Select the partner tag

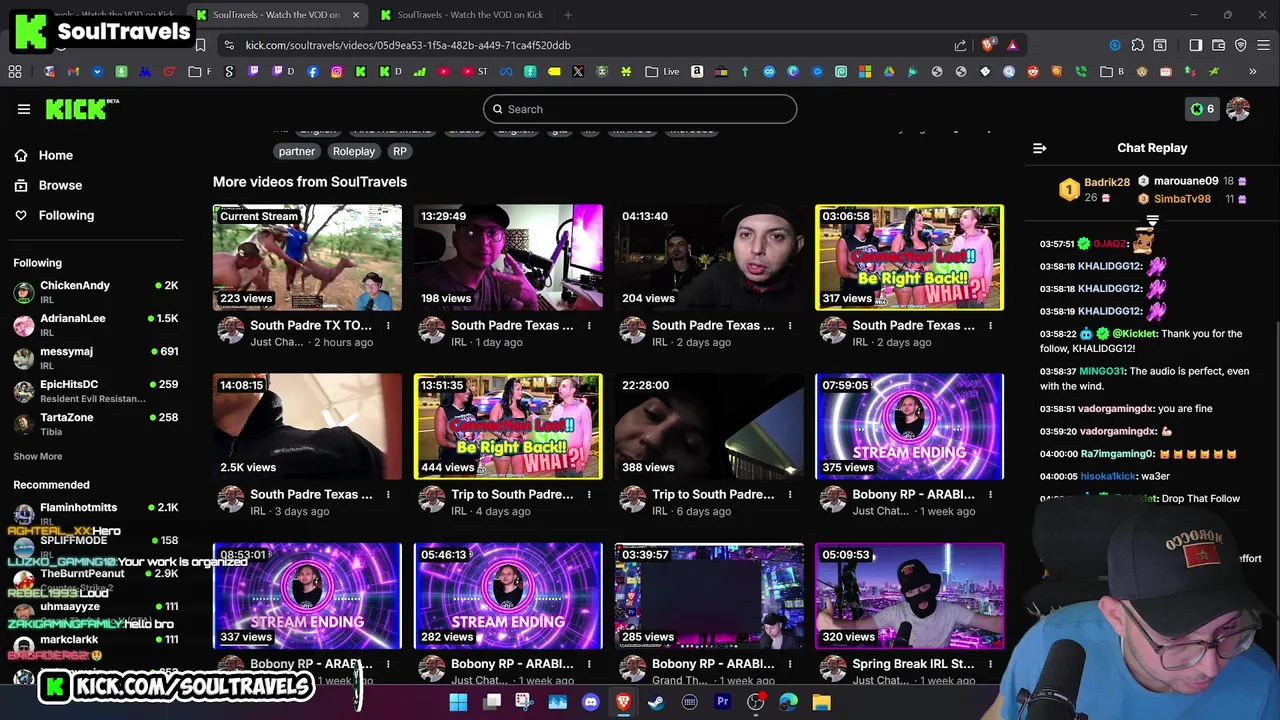[297, 151]
